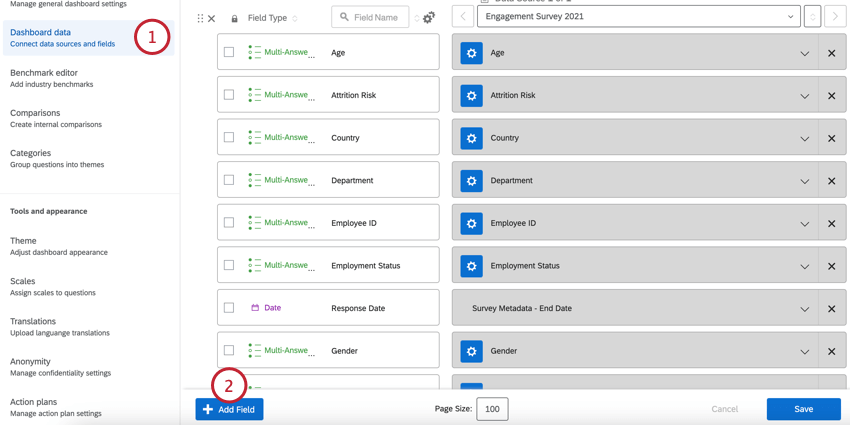The image size is (850, 425).
Task: Click the gear icon beside Department mapping
Action: coord(471,181)
